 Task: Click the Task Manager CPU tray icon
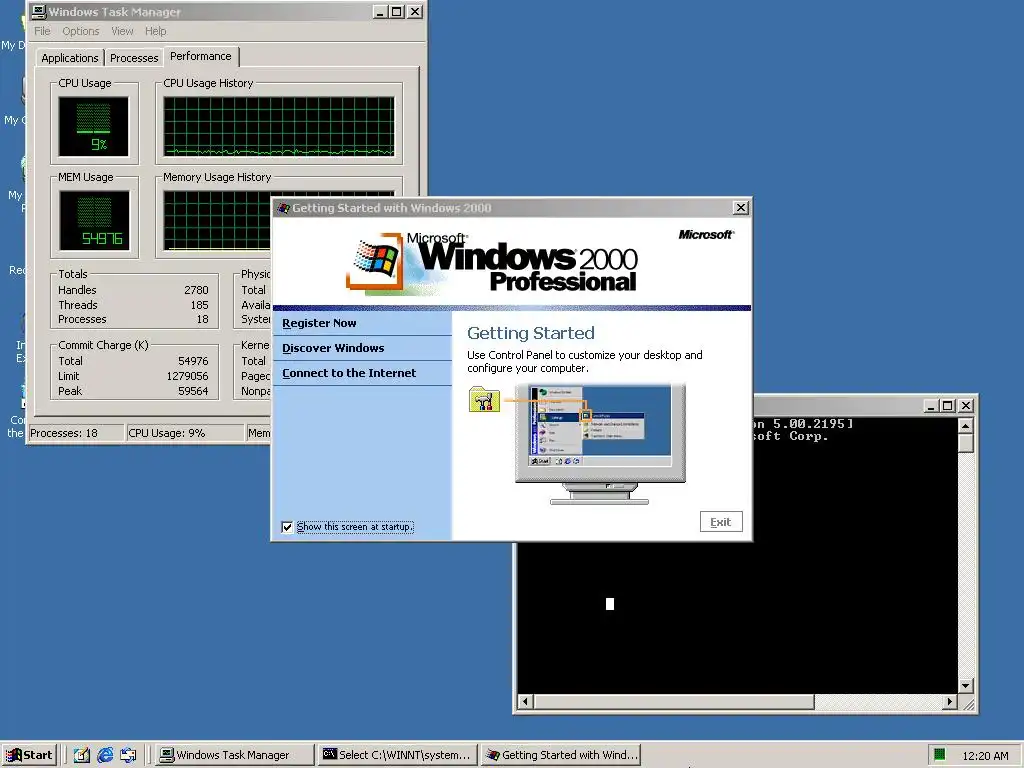coord(939,755)
